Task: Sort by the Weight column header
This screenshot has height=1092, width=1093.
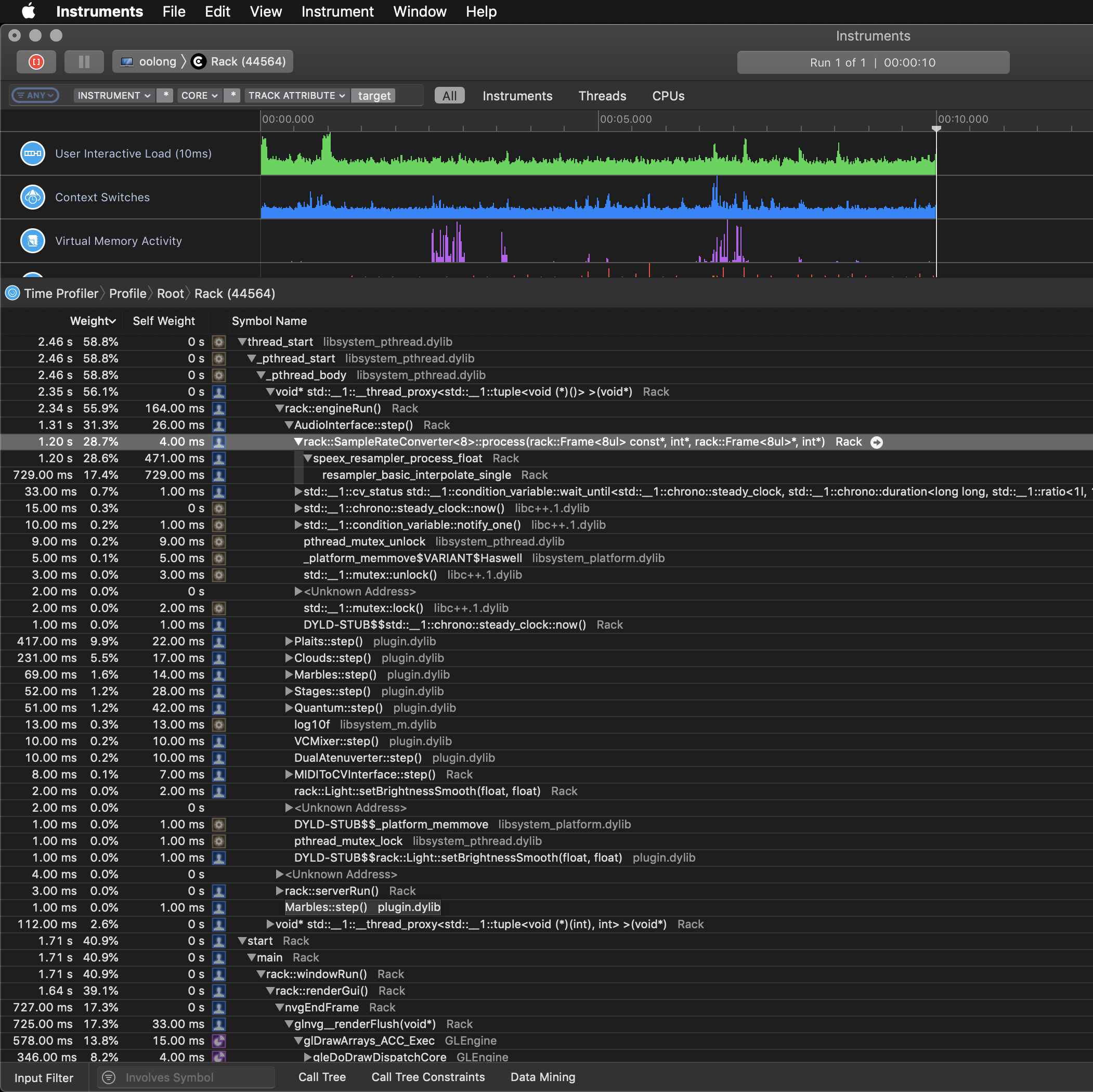Action: [x=93, y=321]
